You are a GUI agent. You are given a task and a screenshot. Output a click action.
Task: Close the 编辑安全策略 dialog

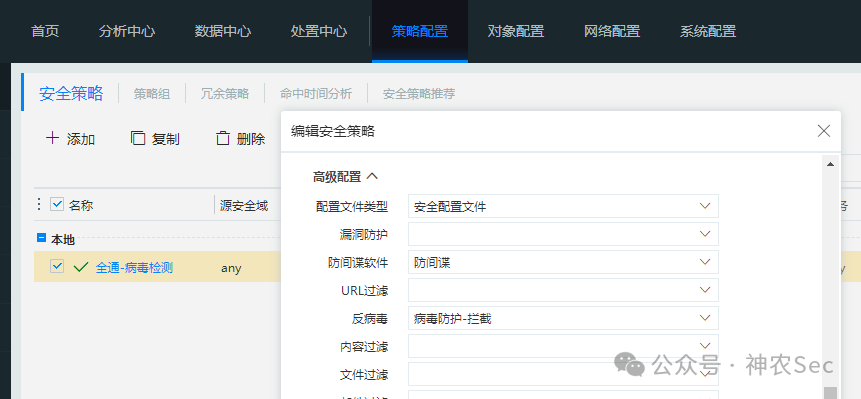click(824, 131)
